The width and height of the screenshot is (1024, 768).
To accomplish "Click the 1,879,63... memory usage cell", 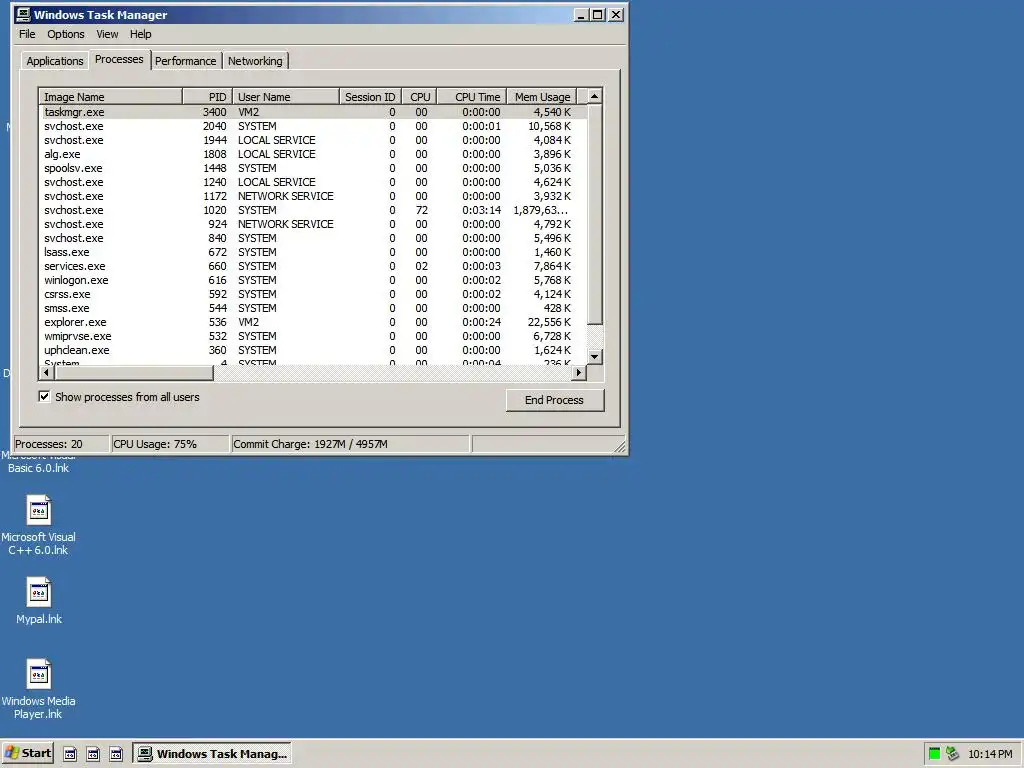I will tap(541, 210).
